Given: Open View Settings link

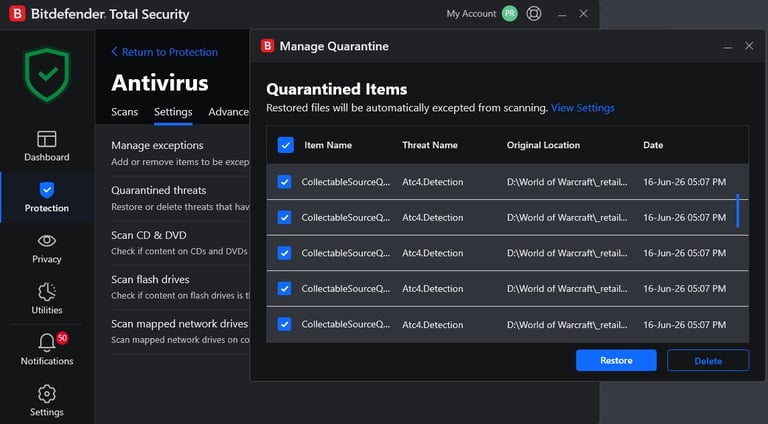Looking at the screenshot, I should (x=583, y=108).
